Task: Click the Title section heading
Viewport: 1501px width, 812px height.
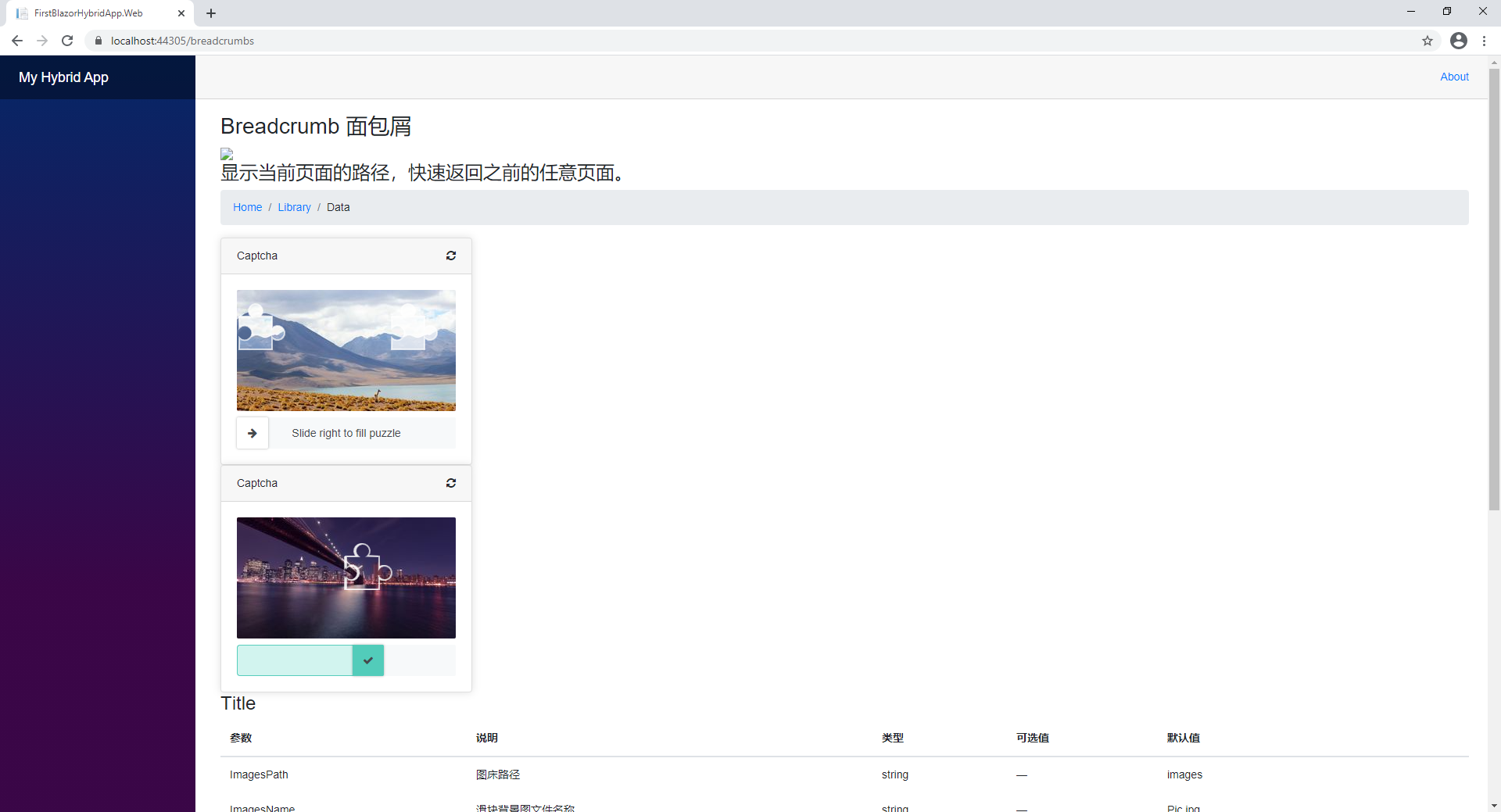Action: pyautogui.click(x=238, y=703)
